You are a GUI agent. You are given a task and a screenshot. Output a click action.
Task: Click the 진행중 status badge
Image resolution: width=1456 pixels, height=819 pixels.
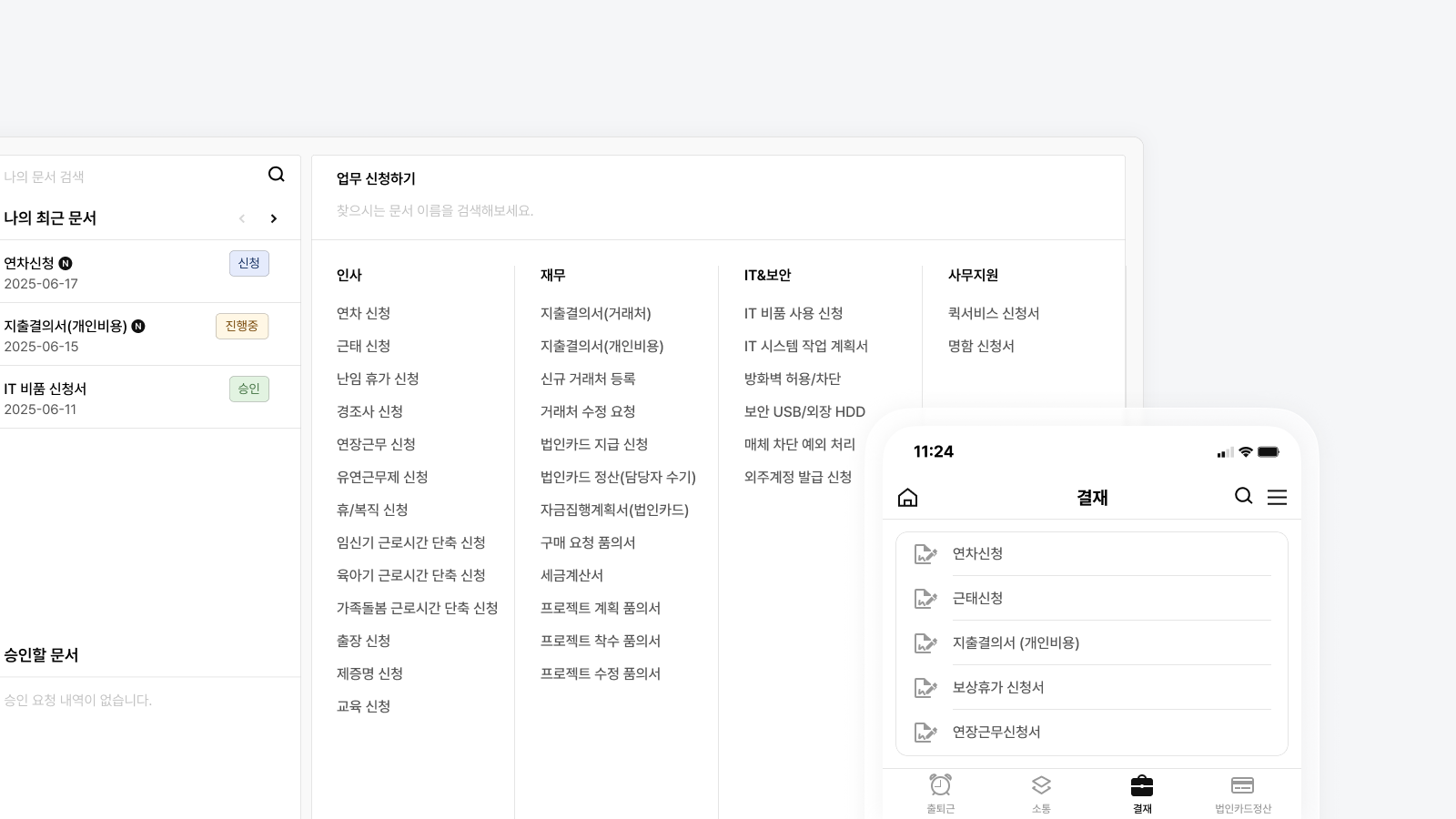[x=242, y=326]
